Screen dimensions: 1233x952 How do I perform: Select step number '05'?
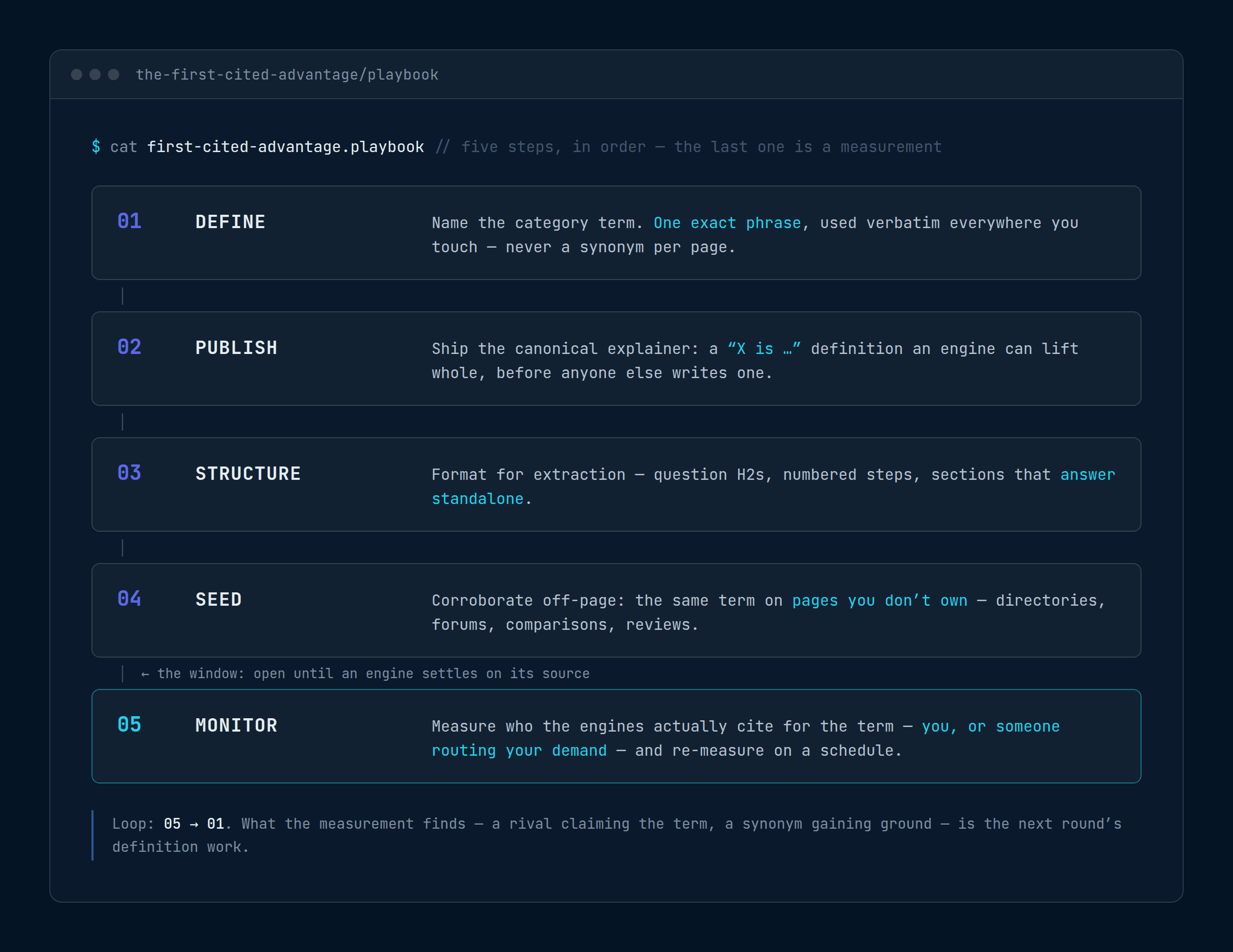pyautogui.click(x=129, y=724)
